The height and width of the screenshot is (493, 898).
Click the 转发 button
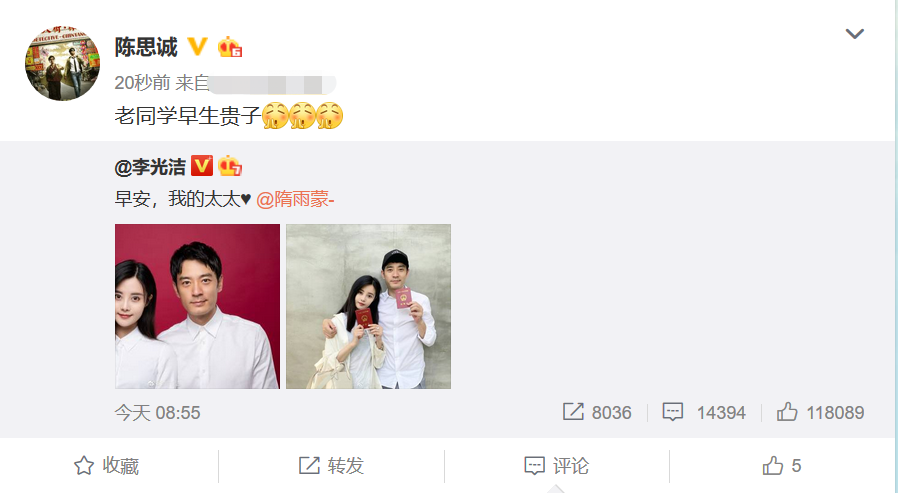pos(331,466)
